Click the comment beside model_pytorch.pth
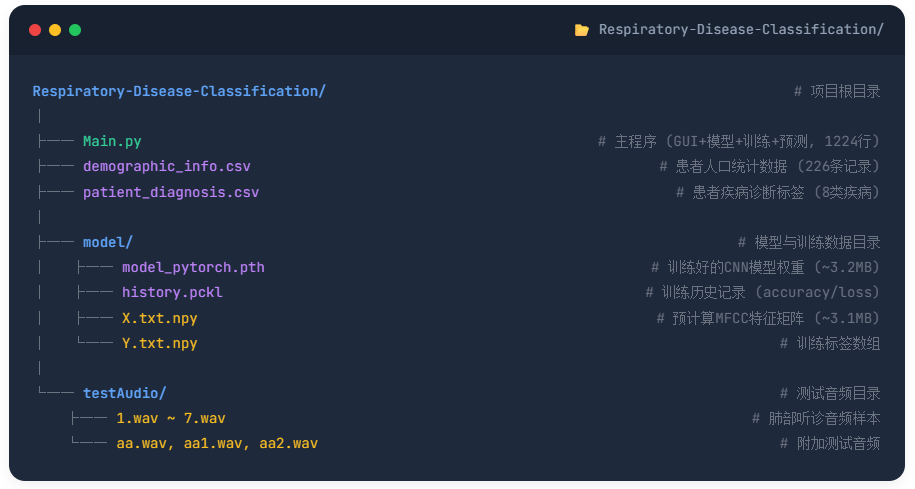The image size is (915, 489). click(765, 267)
